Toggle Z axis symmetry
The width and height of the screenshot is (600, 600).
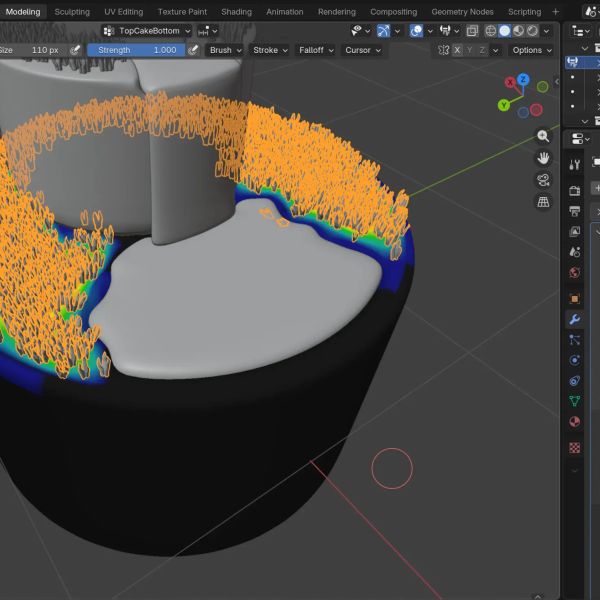tap(483, 50)
